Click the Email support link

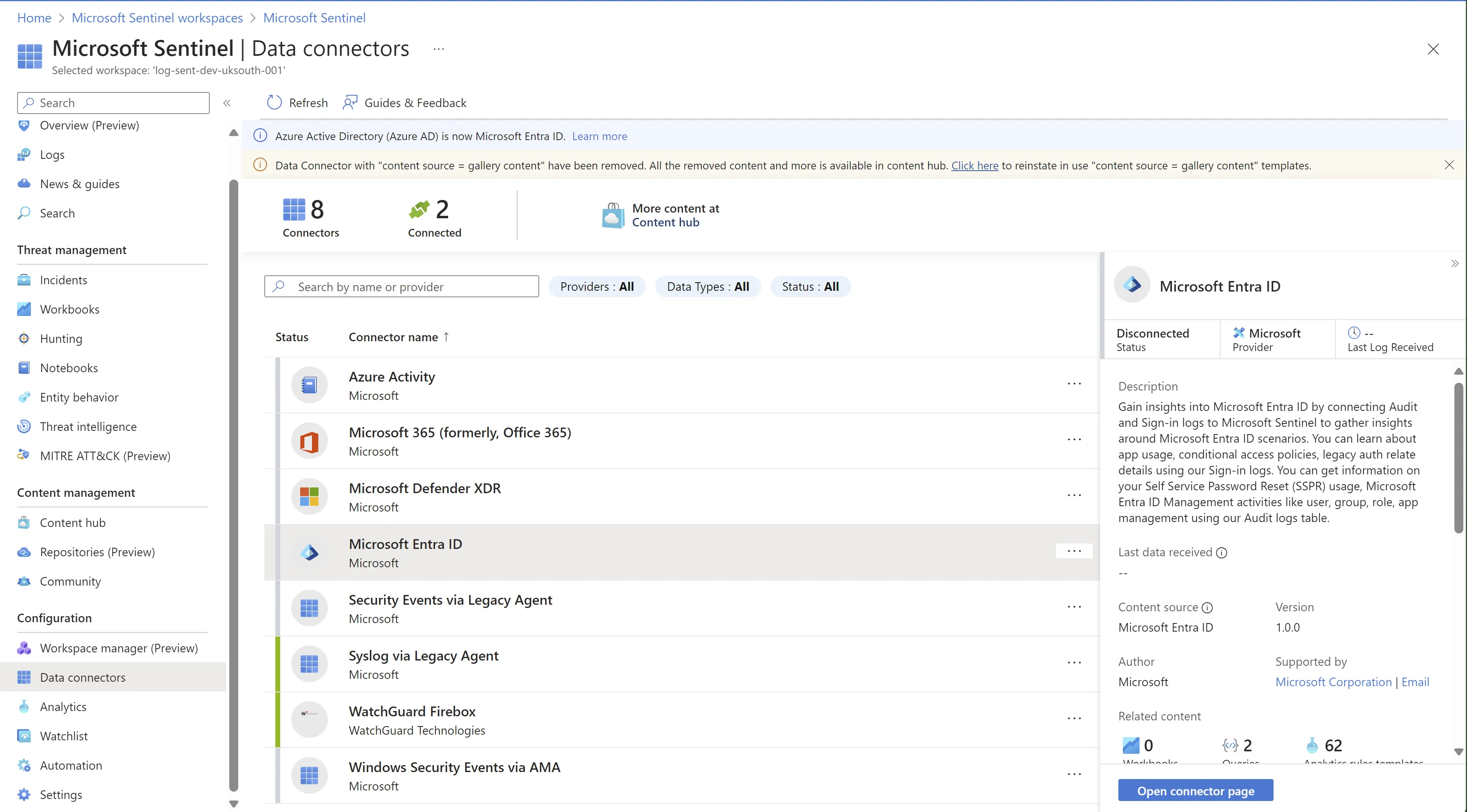tap(1415, 682)
